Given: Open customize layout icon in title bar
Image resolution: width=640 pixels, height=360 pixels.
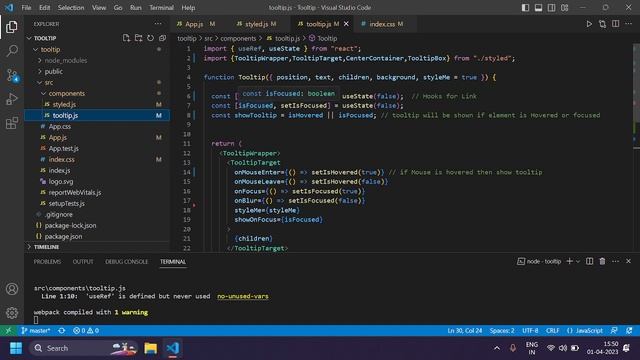Looking at the screenshot, I should pyautogui.click(x=564, y=8).
